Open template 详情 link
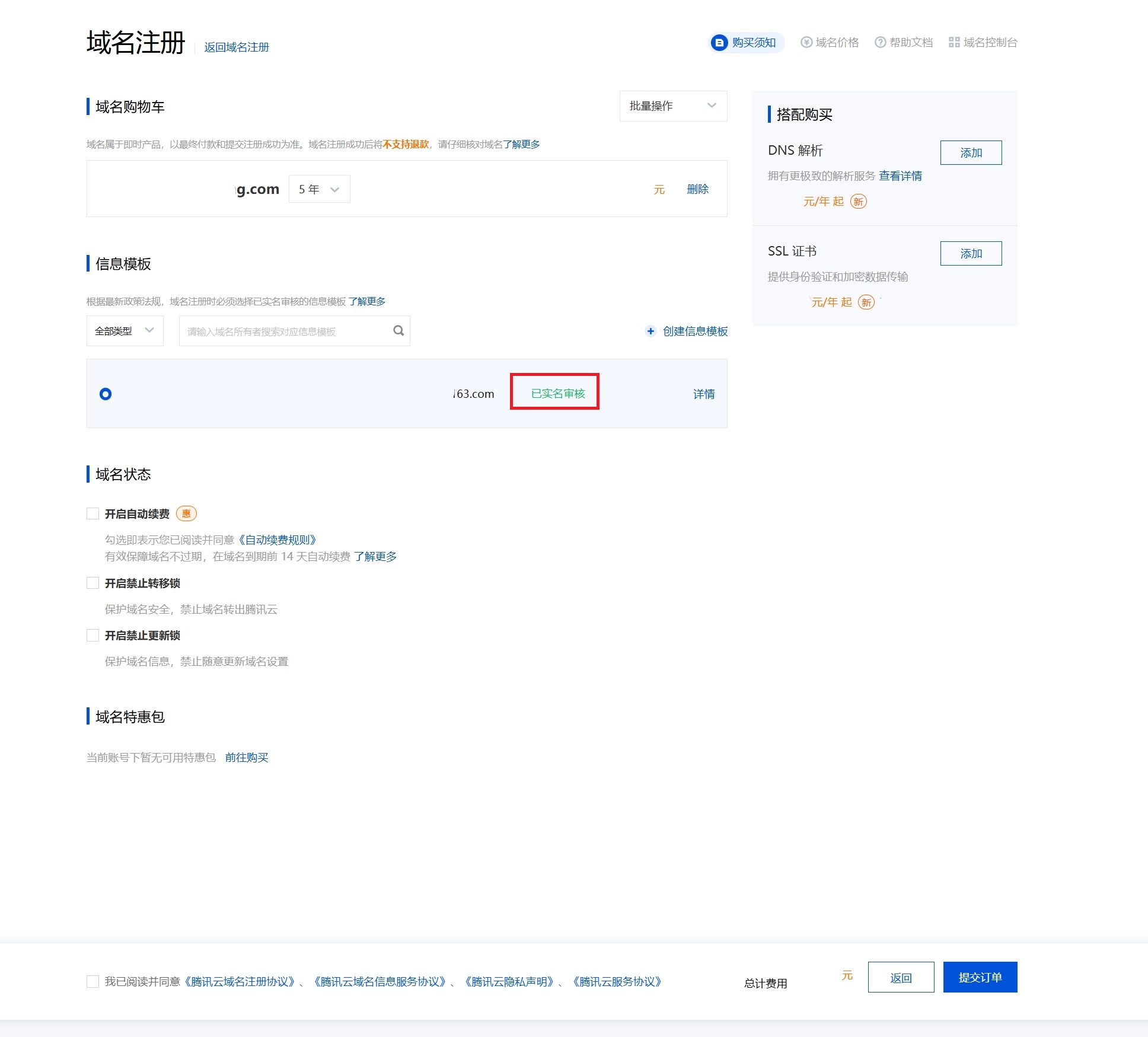The height and width of the screenshot is (1037, 1148). pyautogui.click(x=704, y=394)
